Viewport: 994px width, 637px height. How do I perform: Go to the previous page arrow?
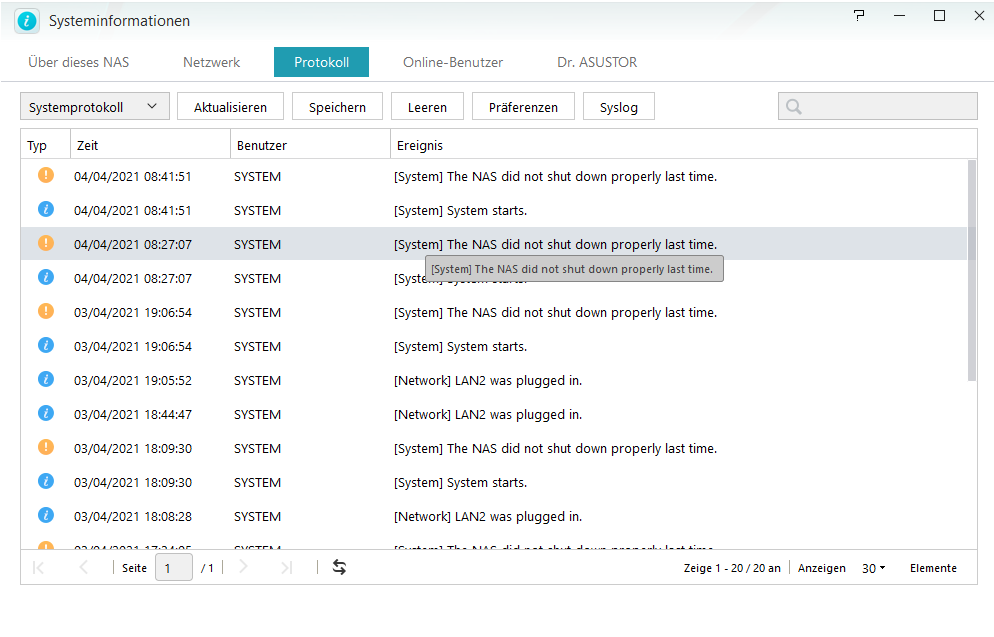[83, 567]
